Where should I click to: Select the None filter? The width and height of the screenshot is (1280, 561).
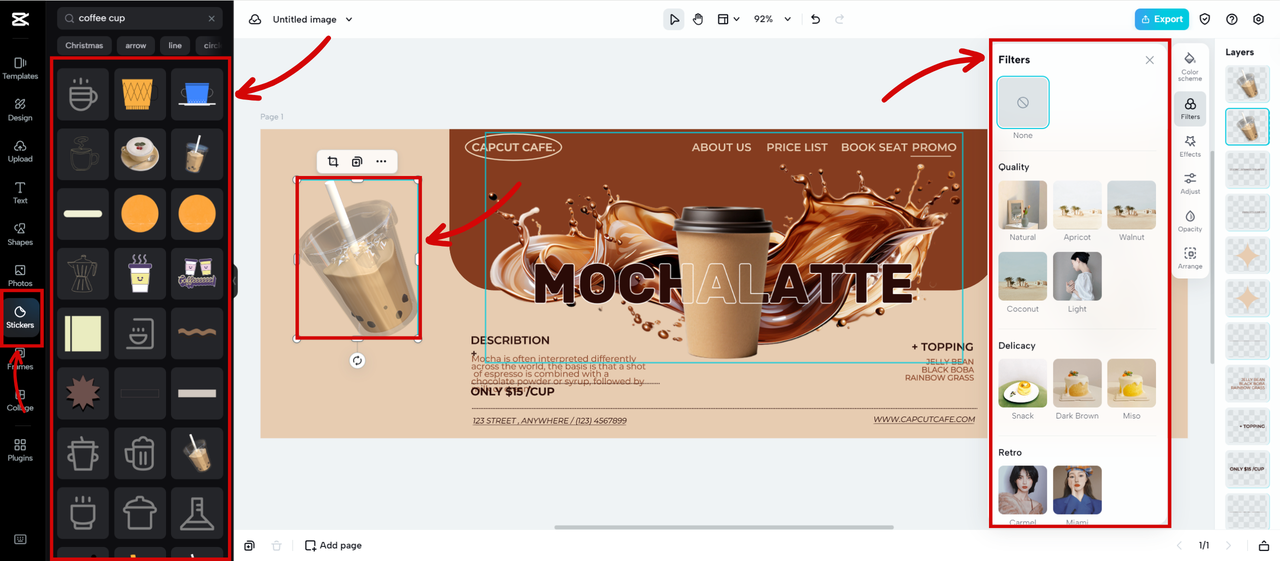coord(1022,103)
